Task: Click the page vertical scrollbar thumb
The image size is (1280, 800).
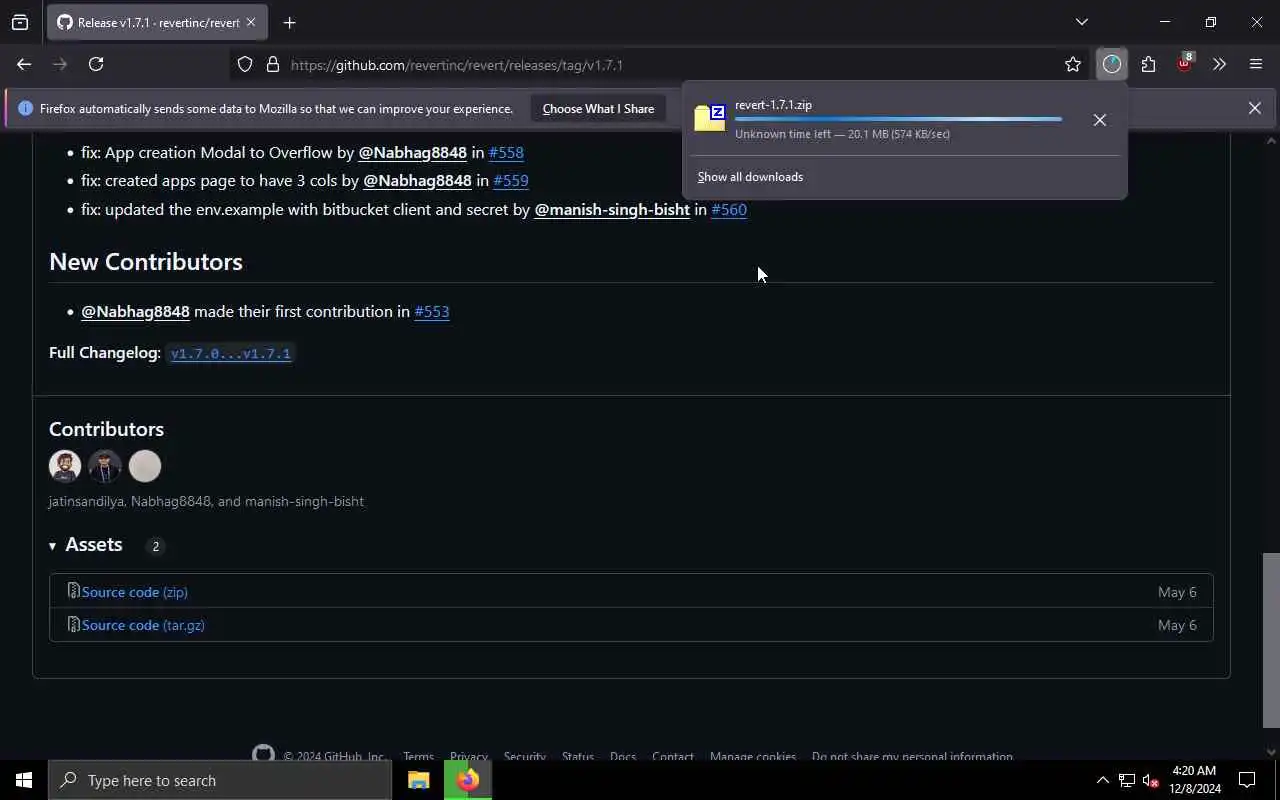Action: (1271, 640)
